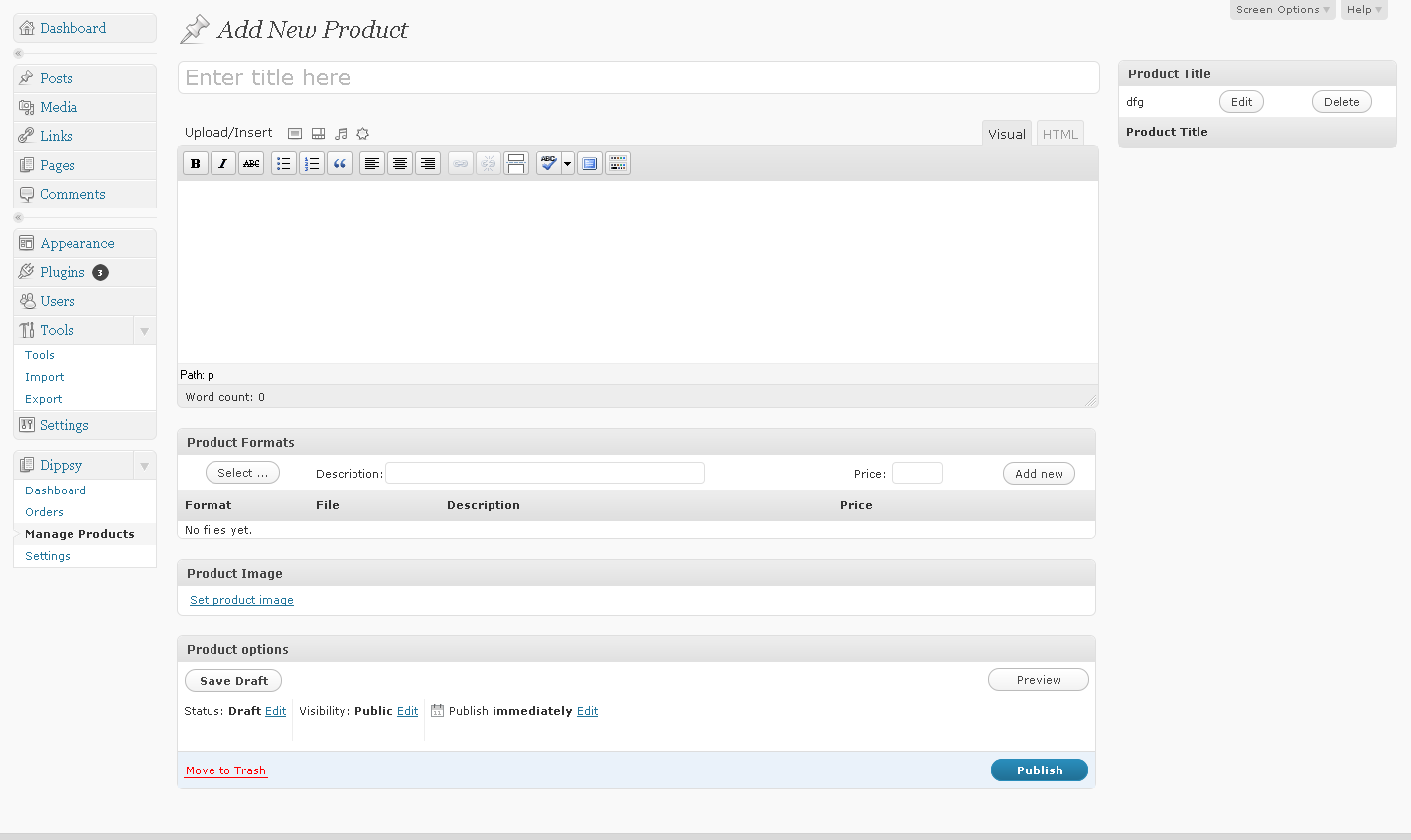The image size is (1411, 840).
Task: Click the Delete button for dfg
Action: click(x=1341, y=102)
